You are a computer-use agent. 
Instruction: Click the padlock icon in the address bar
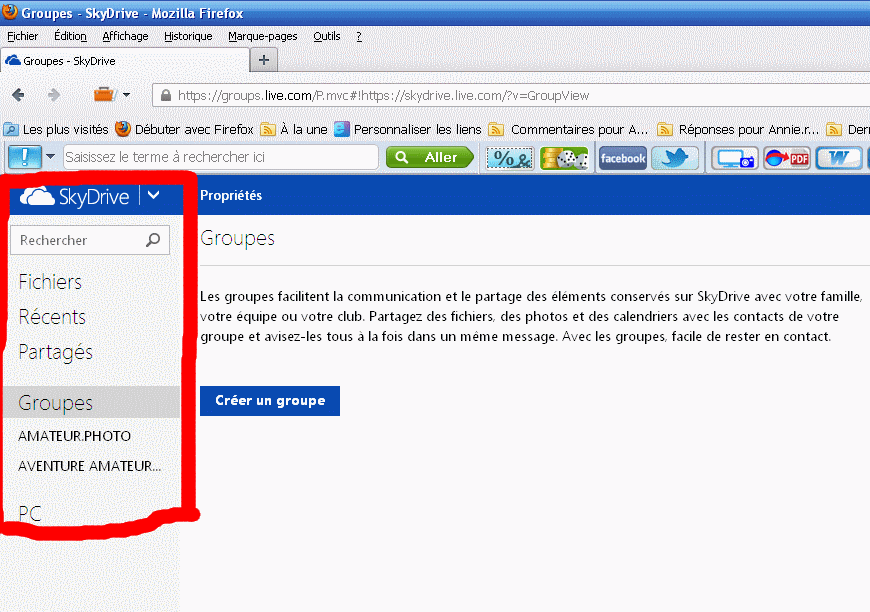click(x=165, y=95)
